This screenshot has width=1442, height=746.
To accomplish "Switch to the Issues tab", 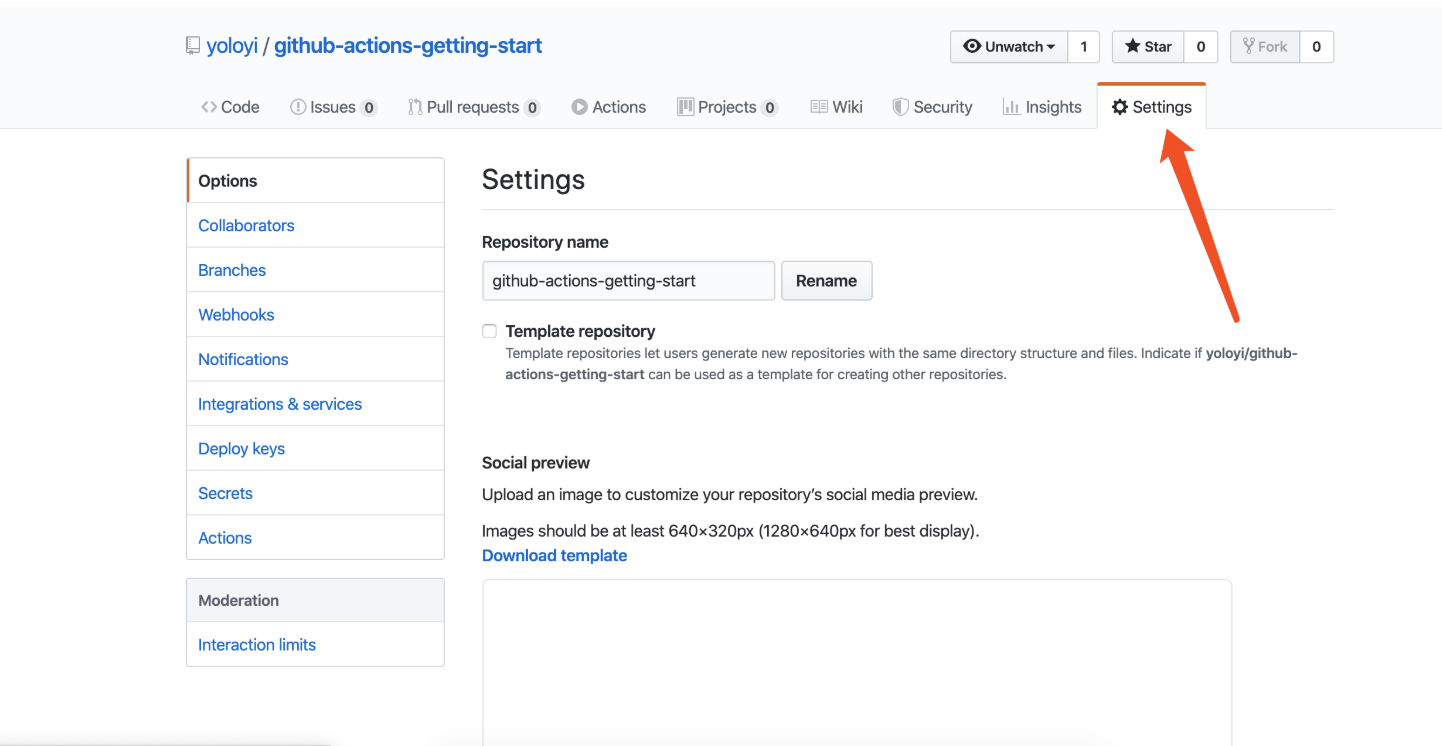I will coord(333,107).
